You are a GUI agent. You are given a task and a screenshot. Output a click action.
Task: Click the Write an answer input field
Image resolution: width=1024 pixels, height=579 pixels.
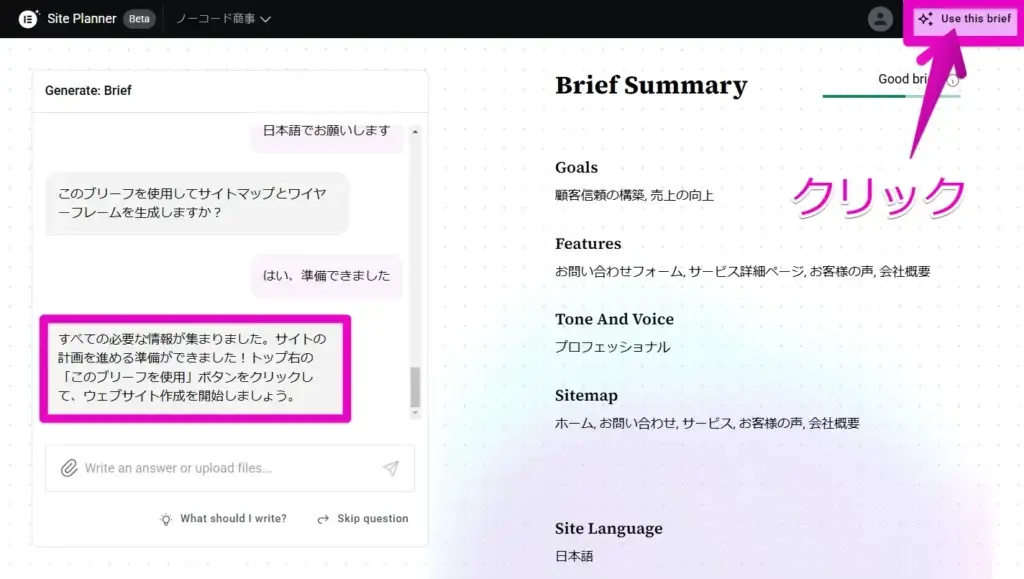pyautogui.click(x=230, y=468)
